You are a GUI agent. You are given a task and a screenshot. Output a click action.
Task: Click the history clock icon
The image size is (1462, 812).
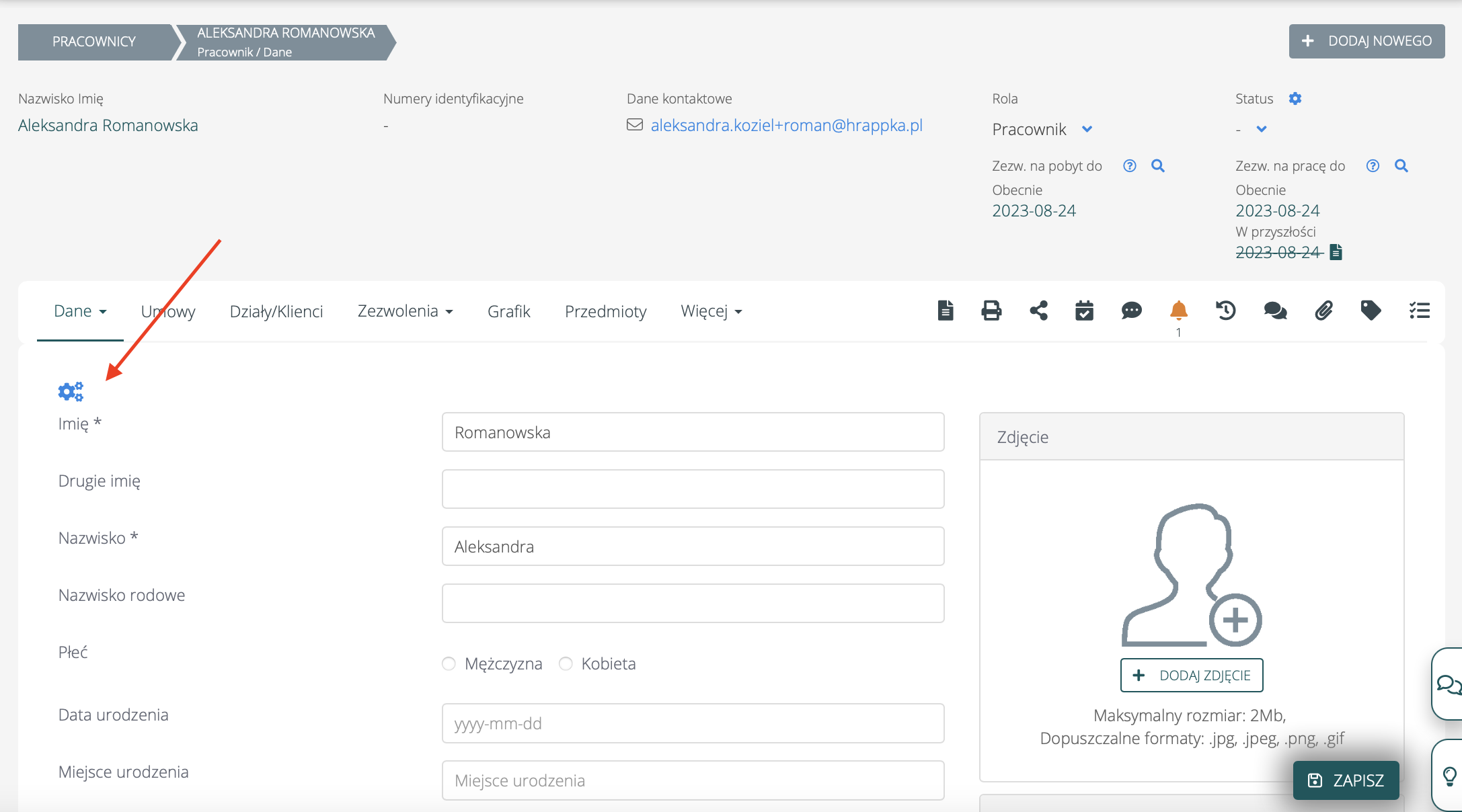[x=1225, y=311]
